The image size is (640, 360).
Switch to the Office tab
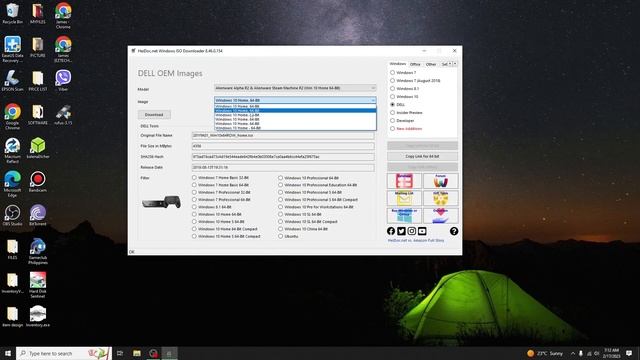pos(415,64)
